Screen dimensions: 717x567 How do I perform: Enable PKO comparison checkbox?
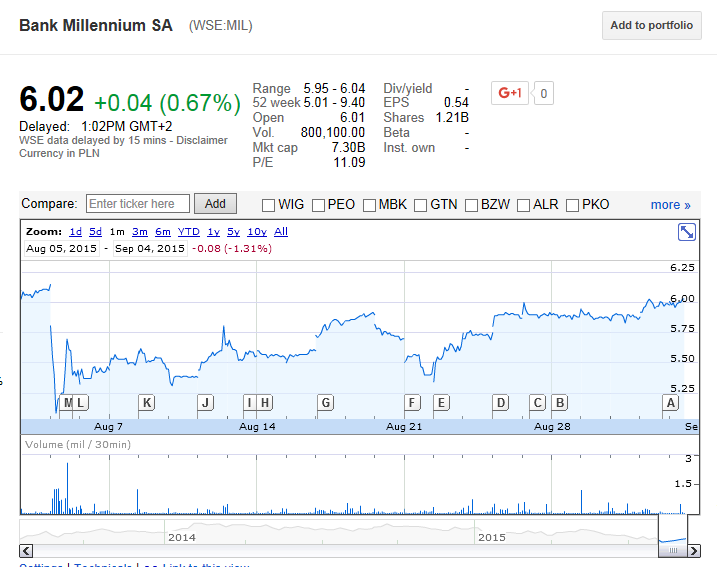573,205
